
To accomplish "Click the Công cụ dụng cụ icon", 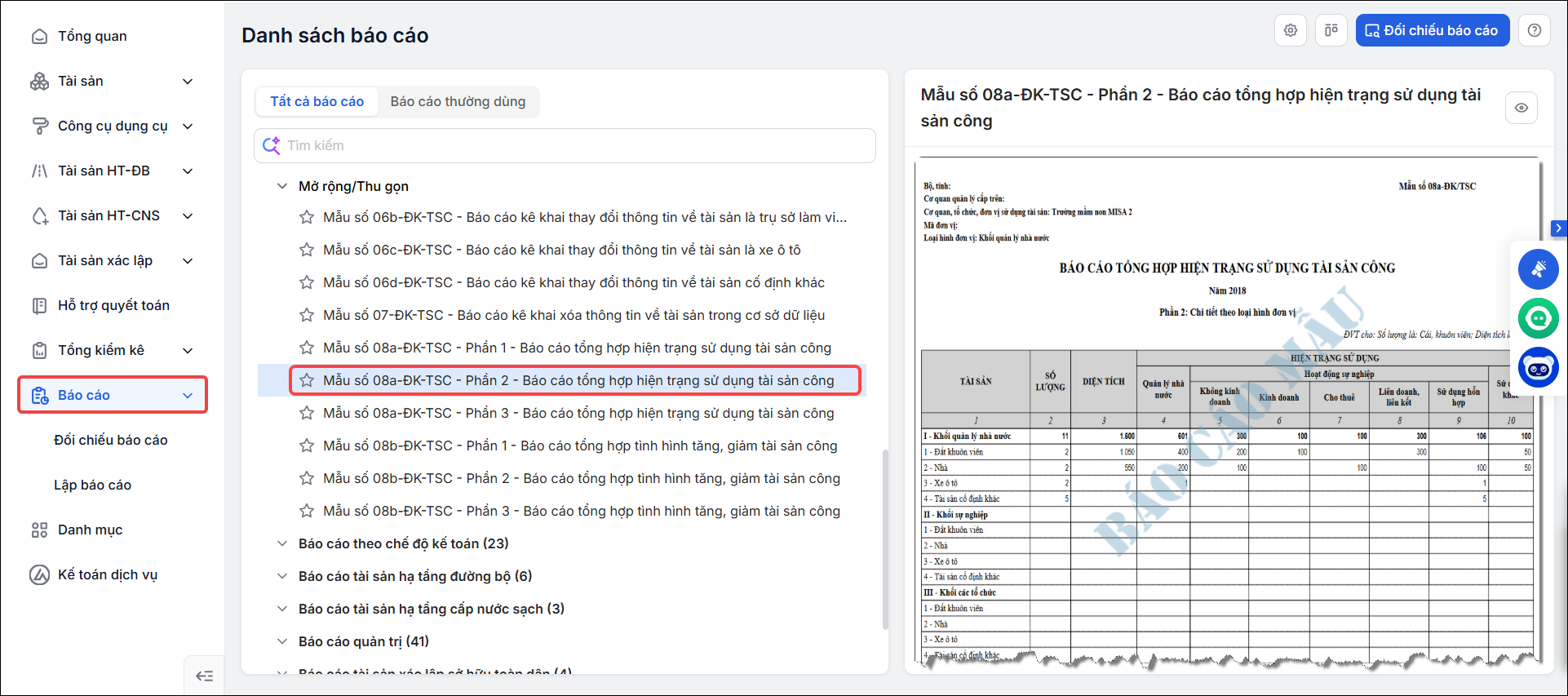I will tap(39, 126).
